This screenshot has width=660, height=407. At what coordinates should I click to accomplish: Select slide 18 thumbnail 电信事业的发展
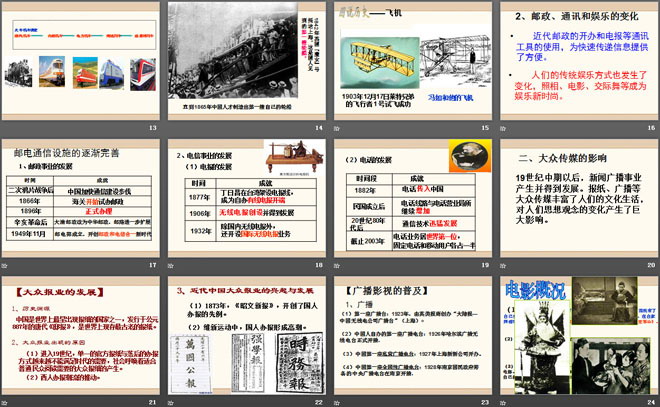pyautogui.click(x=247, y=198)
